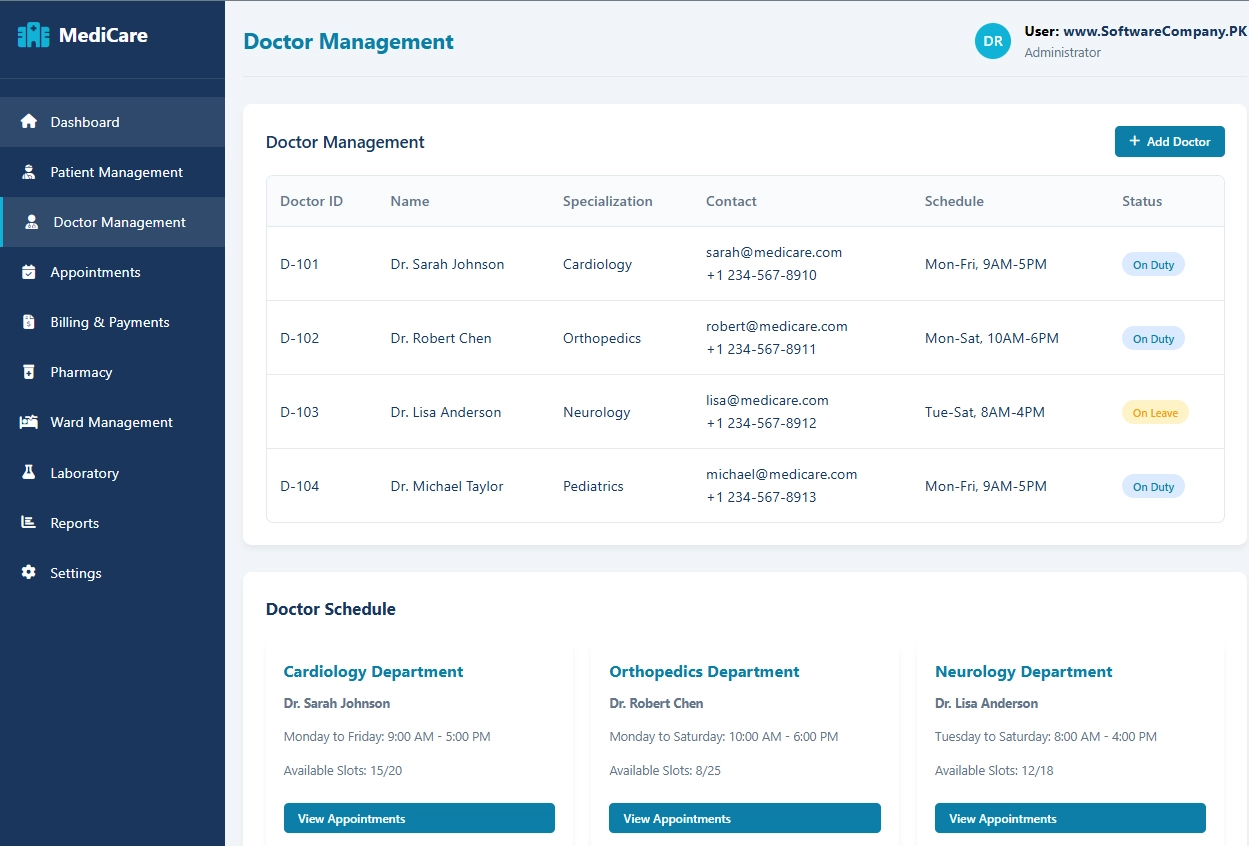Click the DR user avatar circle
This screenshot has width=1249, height=846.
click(x=992, y=42)
